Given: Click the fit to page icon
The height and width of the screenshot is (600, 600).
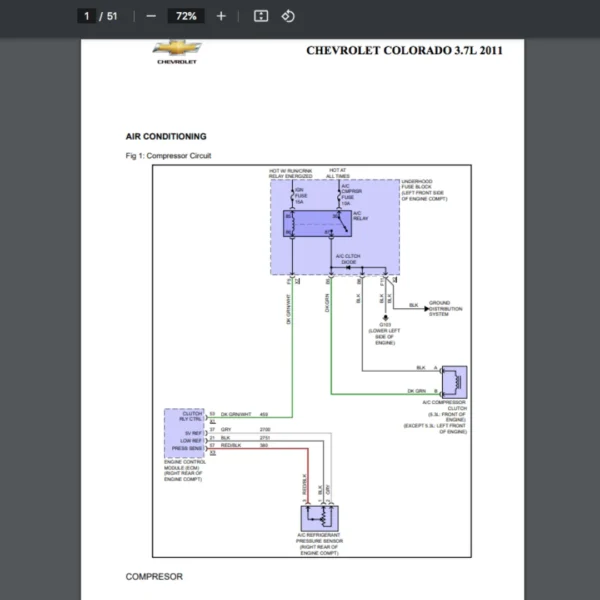Looking at the screenshot, I should point(261,16).
